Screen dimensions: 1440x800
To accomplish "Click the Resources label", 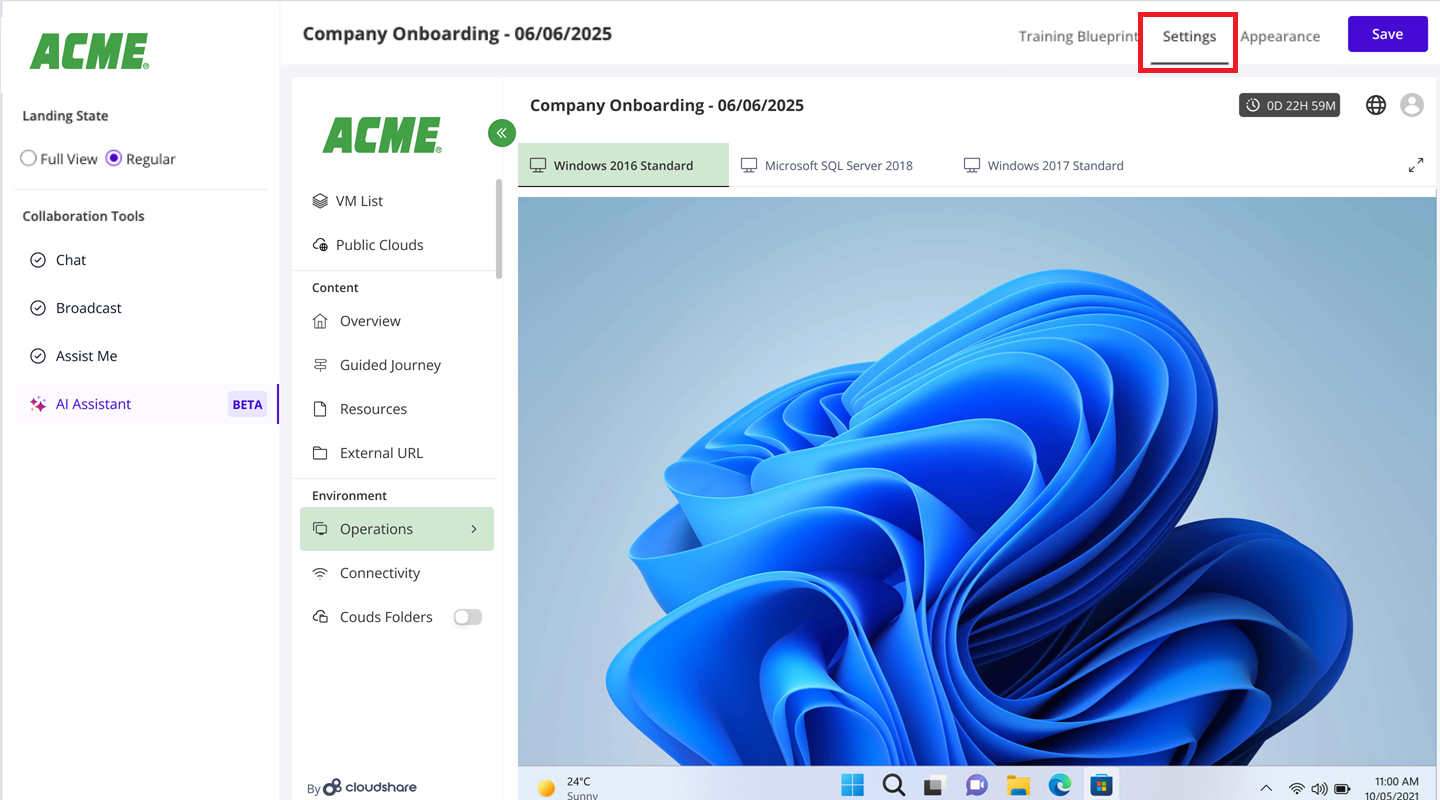I will [x=373, y=409].
